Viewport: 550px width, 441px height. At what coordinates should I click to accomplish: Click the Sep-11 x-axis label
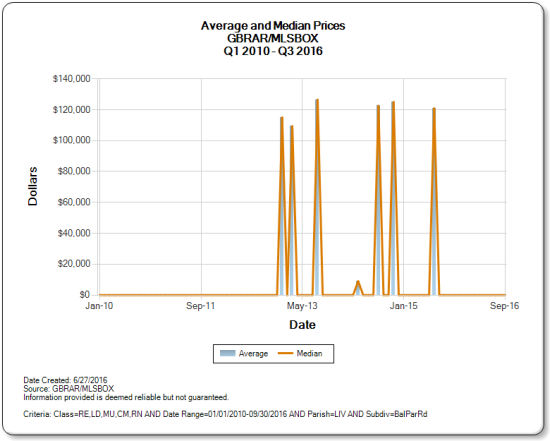click(200, 306)
